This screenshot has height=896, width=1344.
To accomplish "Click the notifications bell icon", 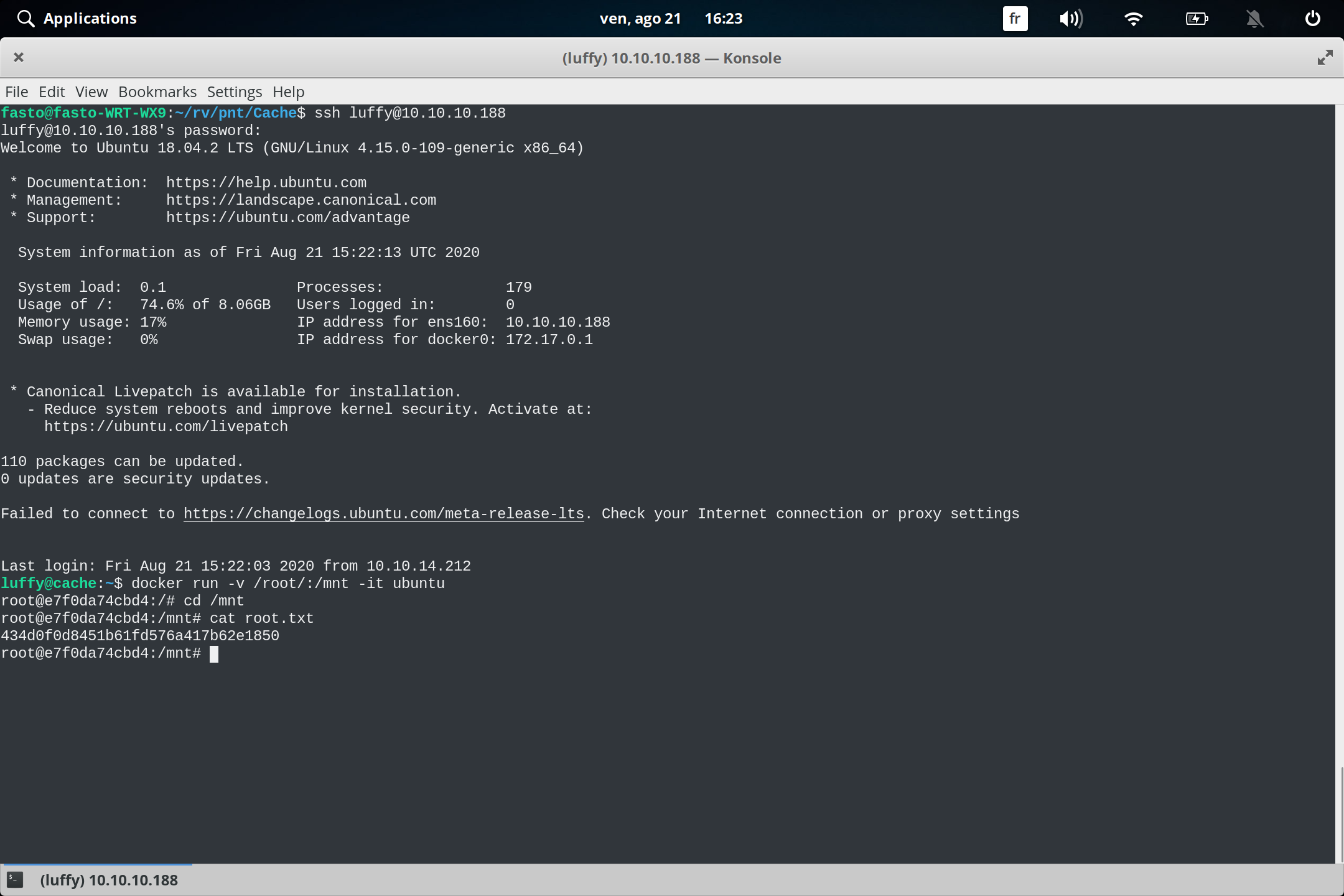I will coord(1254,19).
